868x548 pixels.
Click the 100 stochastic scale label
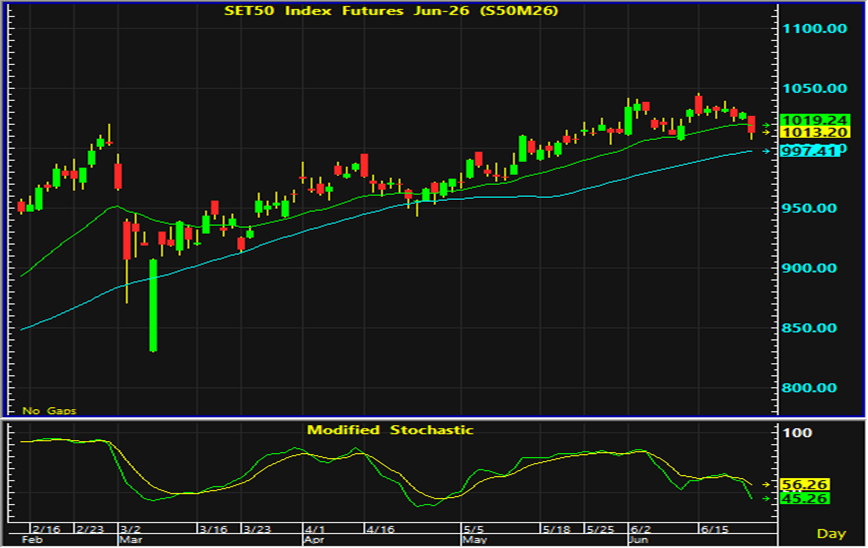(x=797, y=433)
